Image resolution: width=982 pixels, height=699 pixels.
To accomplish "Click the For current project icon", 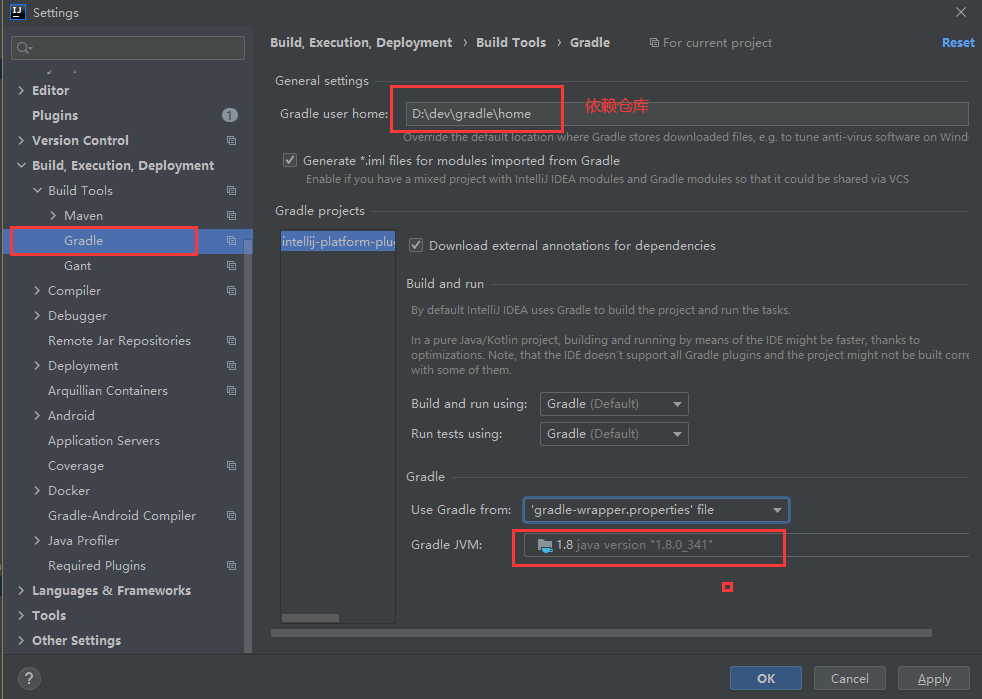I will click(x=654, y=43).
